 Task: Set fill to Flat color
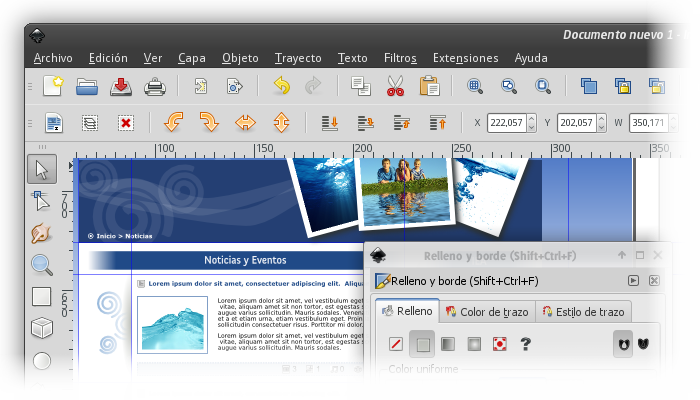coord(422,344)
